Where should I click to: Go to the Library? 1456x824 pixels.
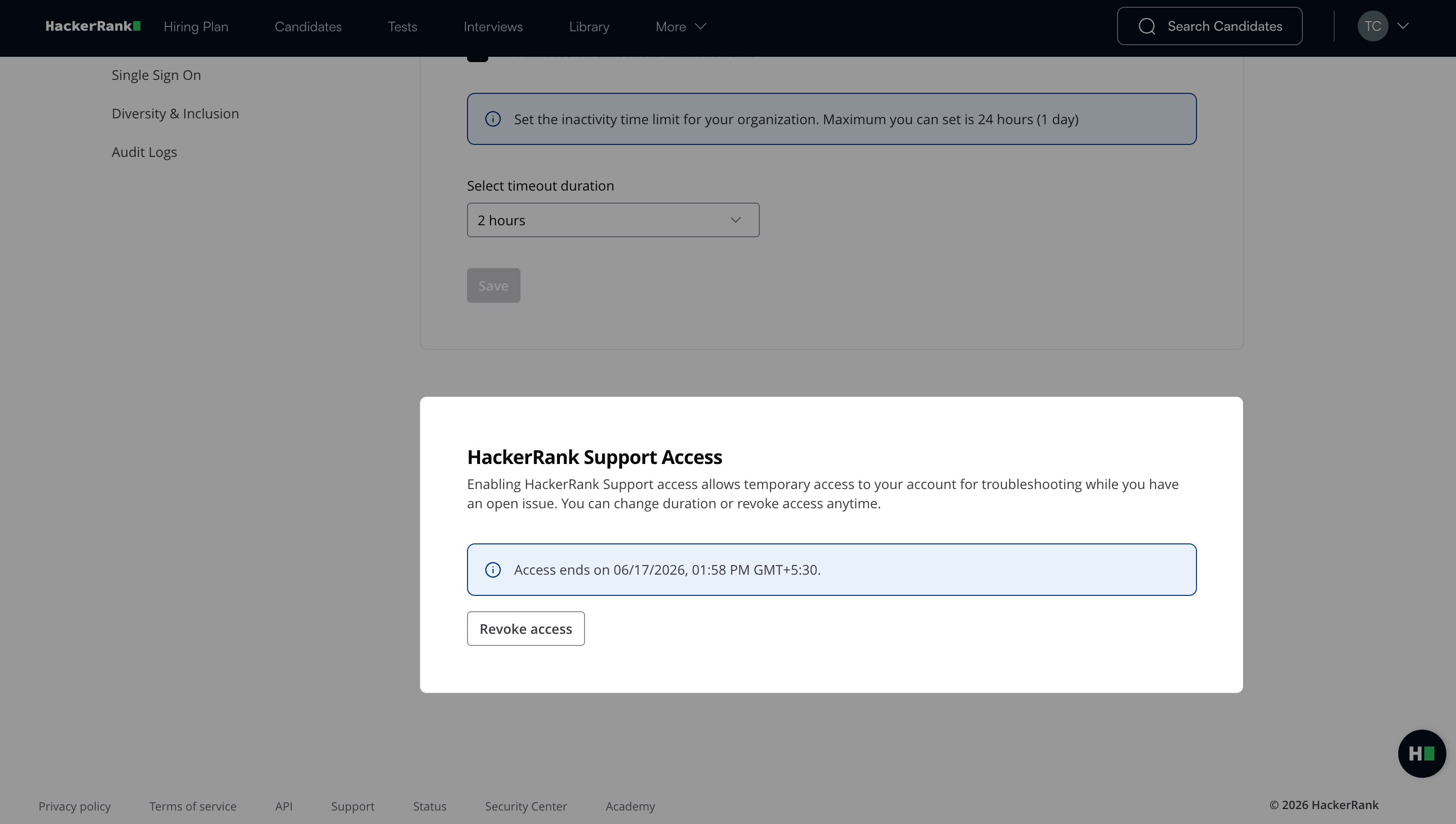click(x=589, y=26)
